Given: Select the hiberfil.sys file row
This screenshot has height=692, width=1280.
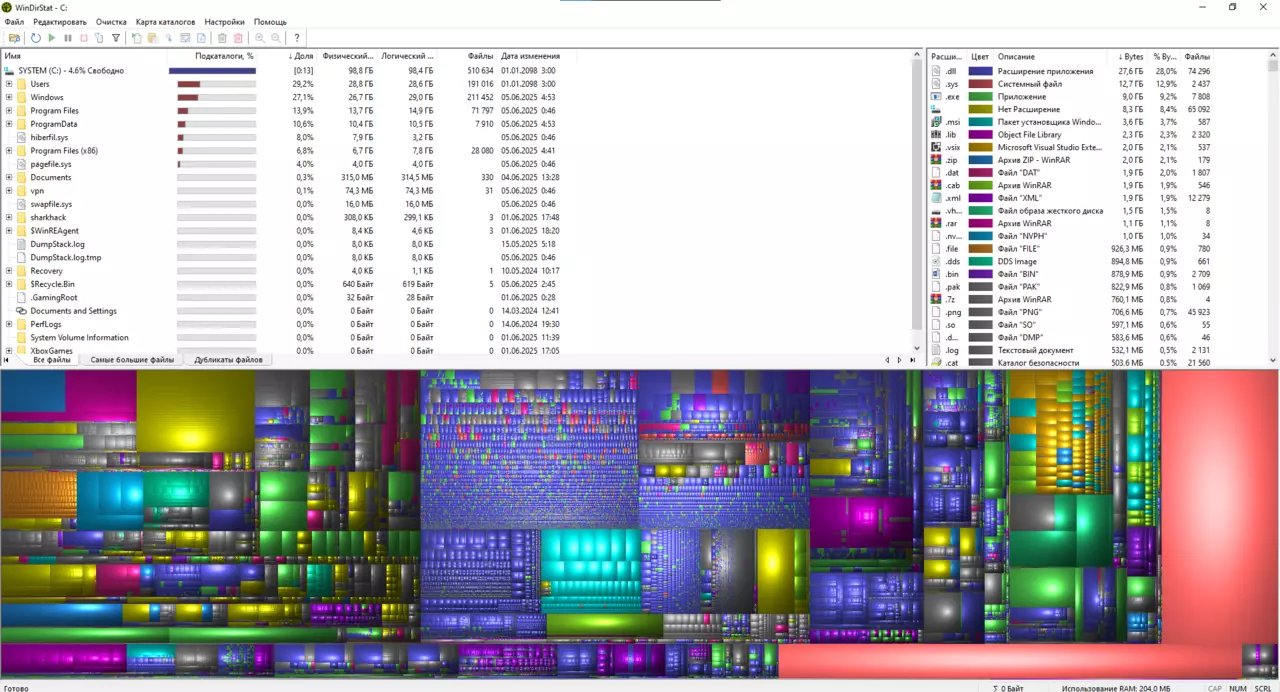Looking at the screenshot, I should point(49,137).
